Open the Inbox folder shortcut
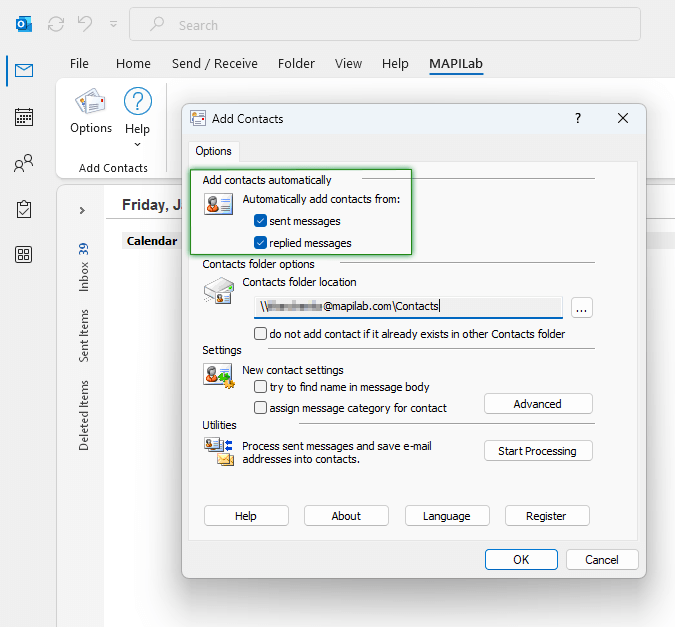Screen dimensions: 675x627 click(x=84, y=267)
